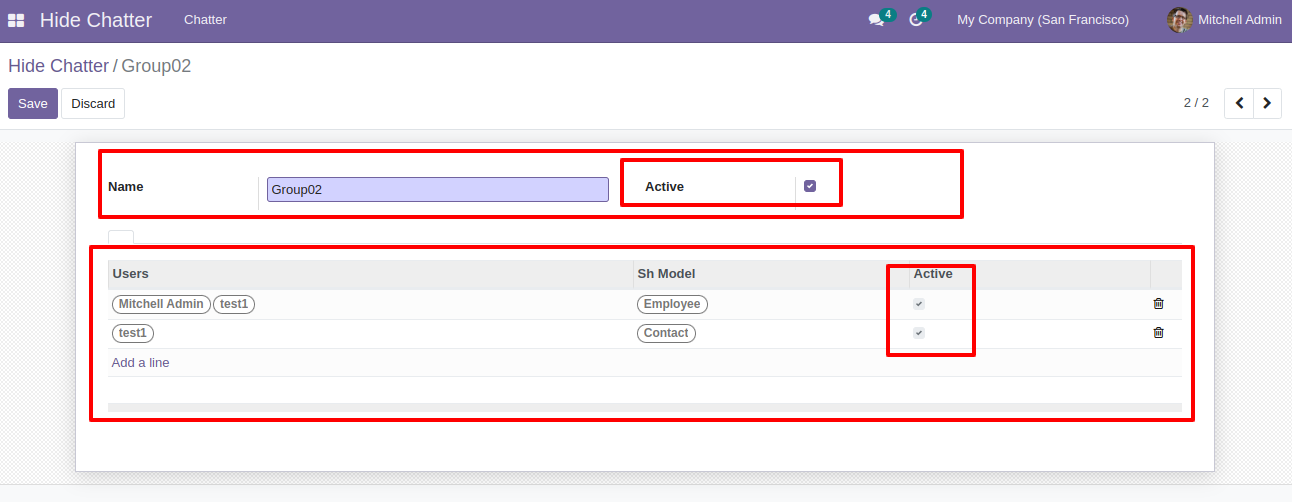Open the Chatter menu
The height and width of the screenshot is (502, 1292).
pos(205,20)
